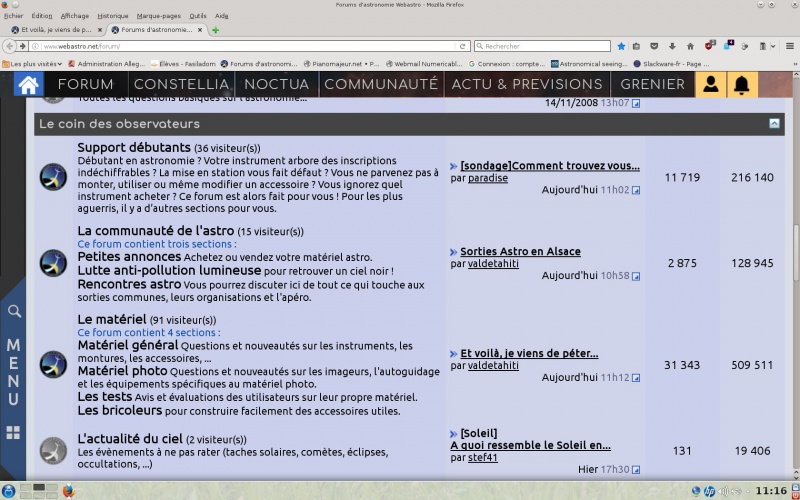Expand the toolbar overflow dropdown arrow
The height and width of the screenshot is (500, 800).
pyautogui.click(x=773, y=46)
